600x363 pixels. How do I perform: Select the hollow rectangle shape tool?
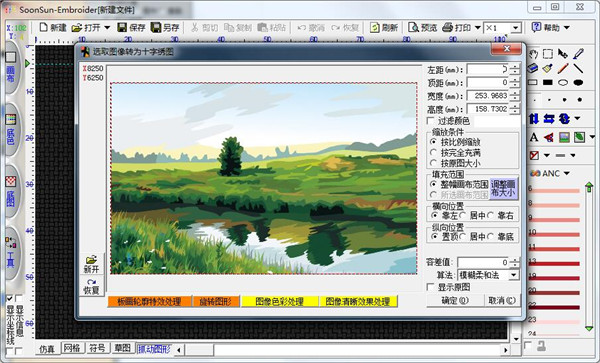[x=533, y=83]
